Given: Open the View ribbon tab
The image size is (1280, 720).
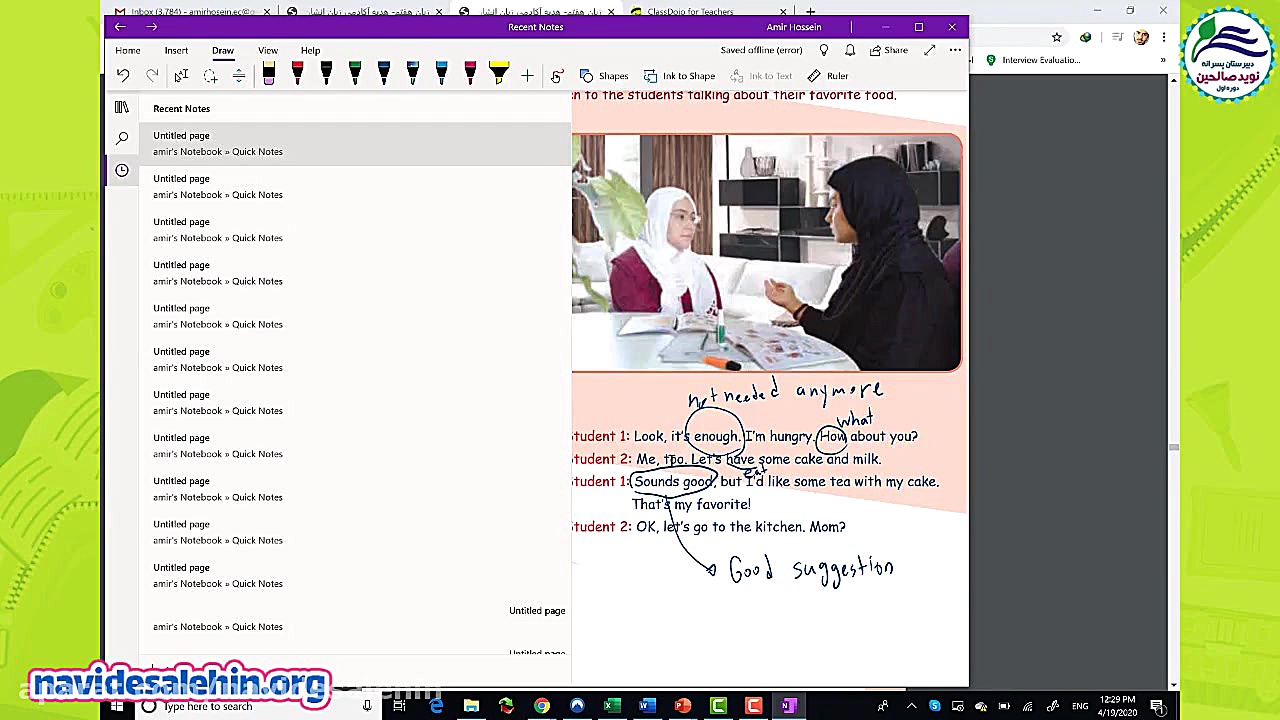Looking at the screenshot, I should [268, 50].
